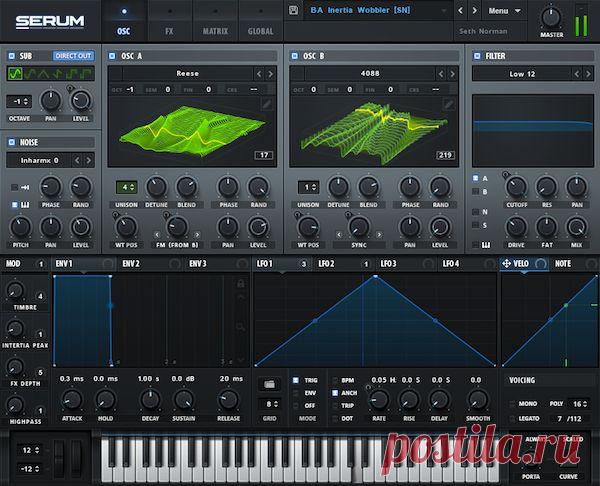Toggle OSC A on/off

pyautogui.click(x=112, y=56)
